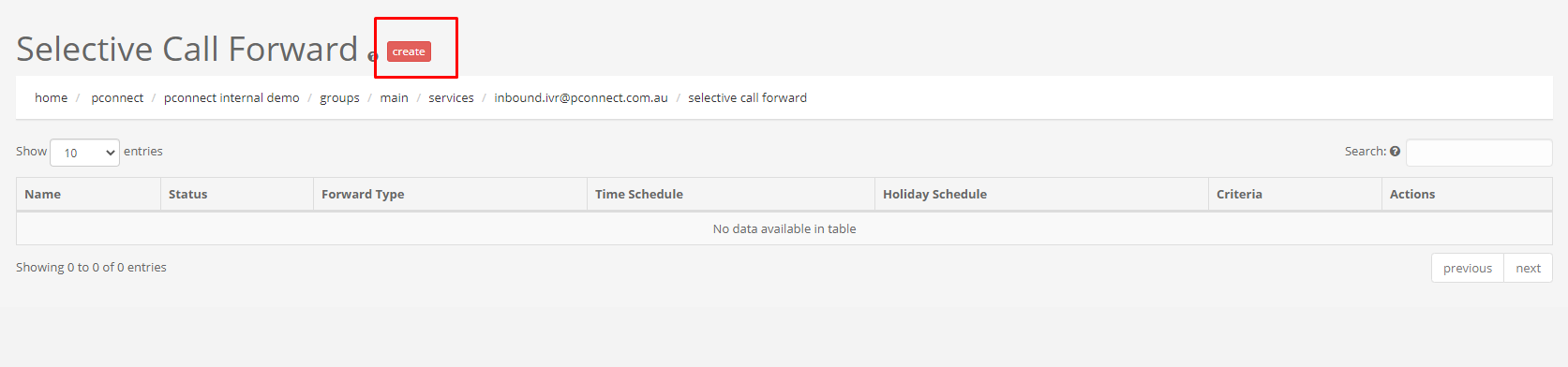Open the main breadcrumb link
The image size is (1568, 367).
click(394, 97)
